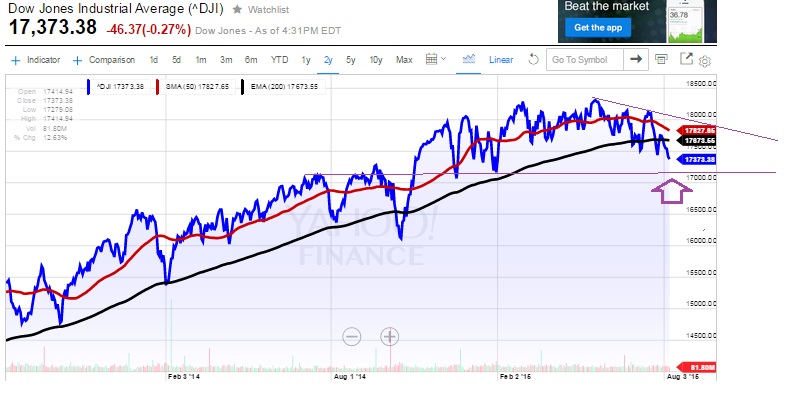Zoom out with the minus button
795x410 pixels.
(x=351, y=337)
